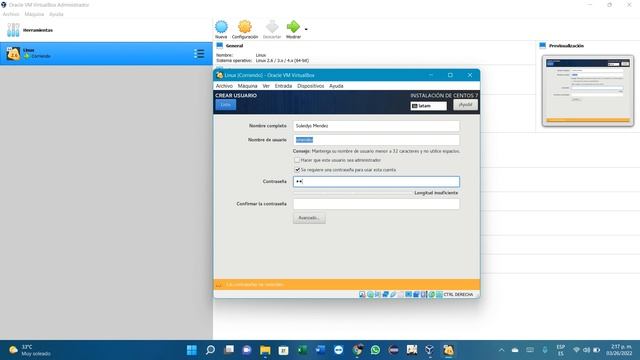Viewport: 640px width, 360px height.
Task: Click the USB devices status icon
Action: click(393, 294)
